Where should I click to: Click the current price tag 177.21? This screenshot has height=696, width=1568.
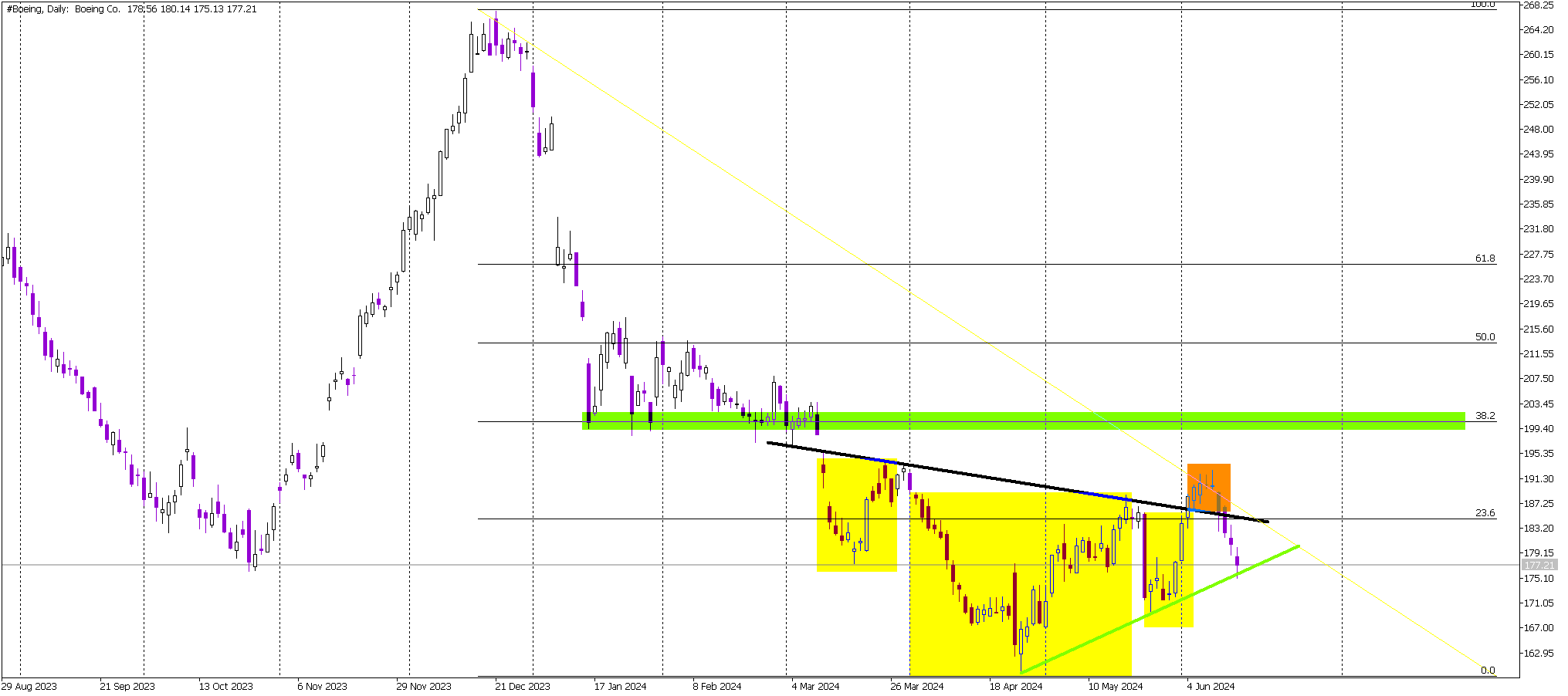pyautogui.click(x=1539, y=566)
